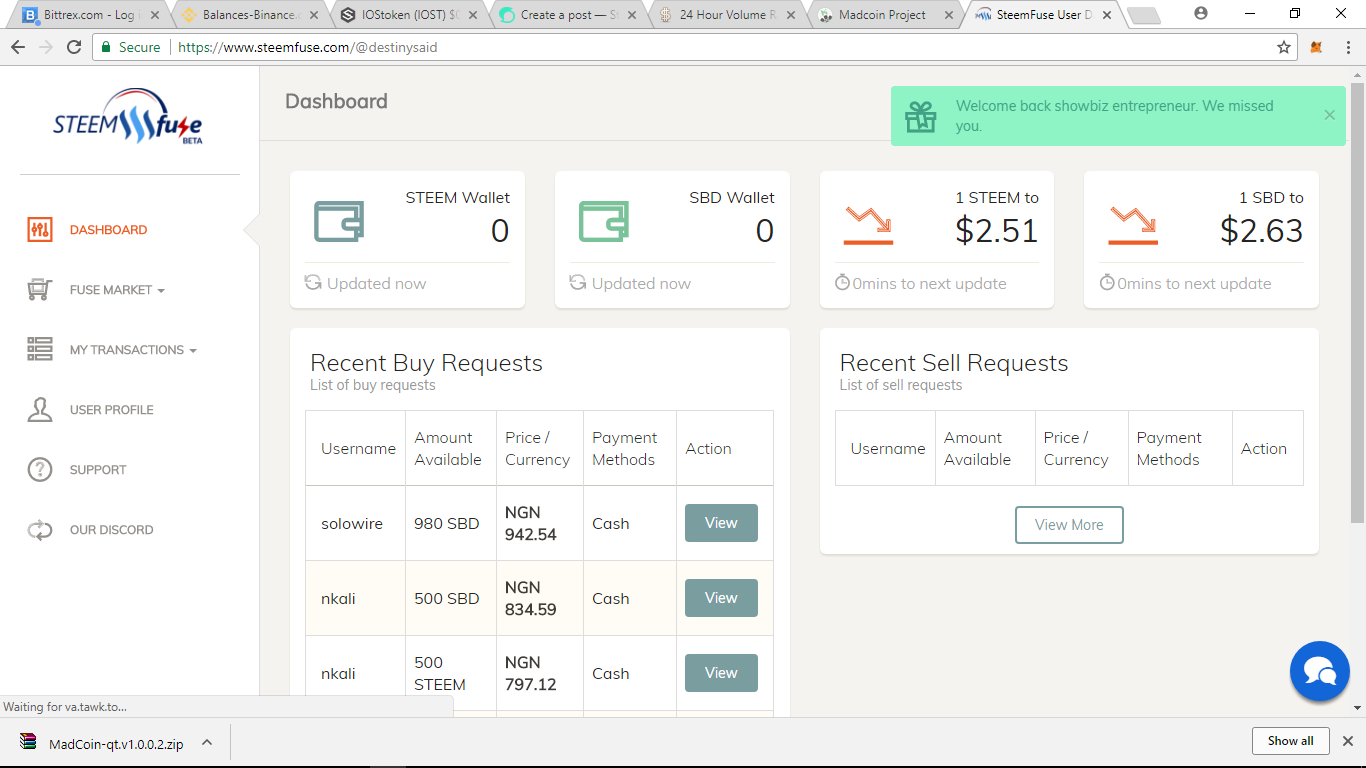Select the User Profile person icon
This screenshot has width=1366, height=768.
pyautogui.click(x=40, y=410)
